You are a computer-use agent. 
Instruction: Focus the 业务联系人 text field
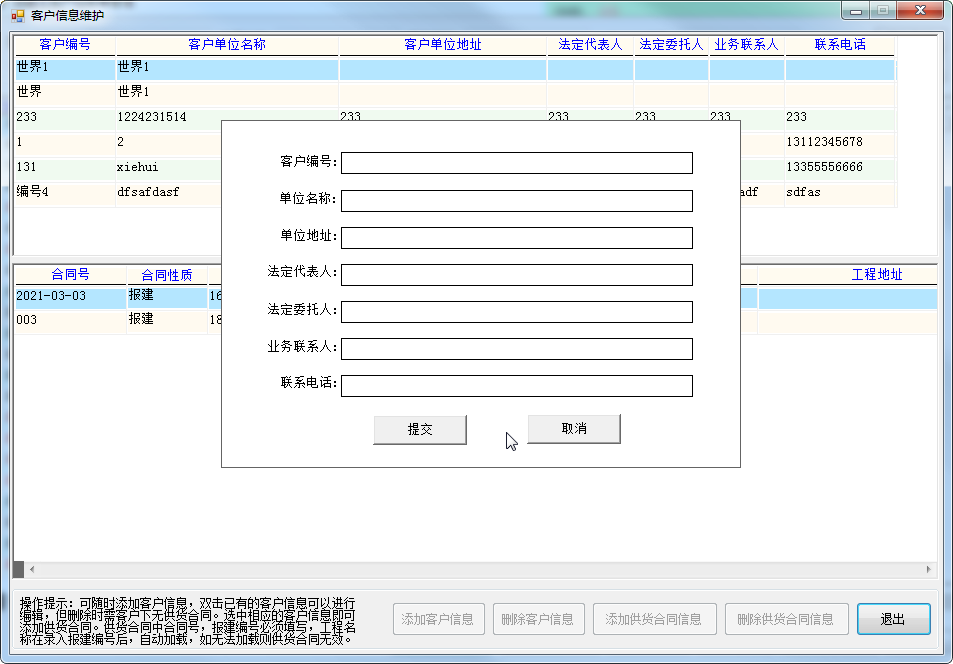coord(516,349)
